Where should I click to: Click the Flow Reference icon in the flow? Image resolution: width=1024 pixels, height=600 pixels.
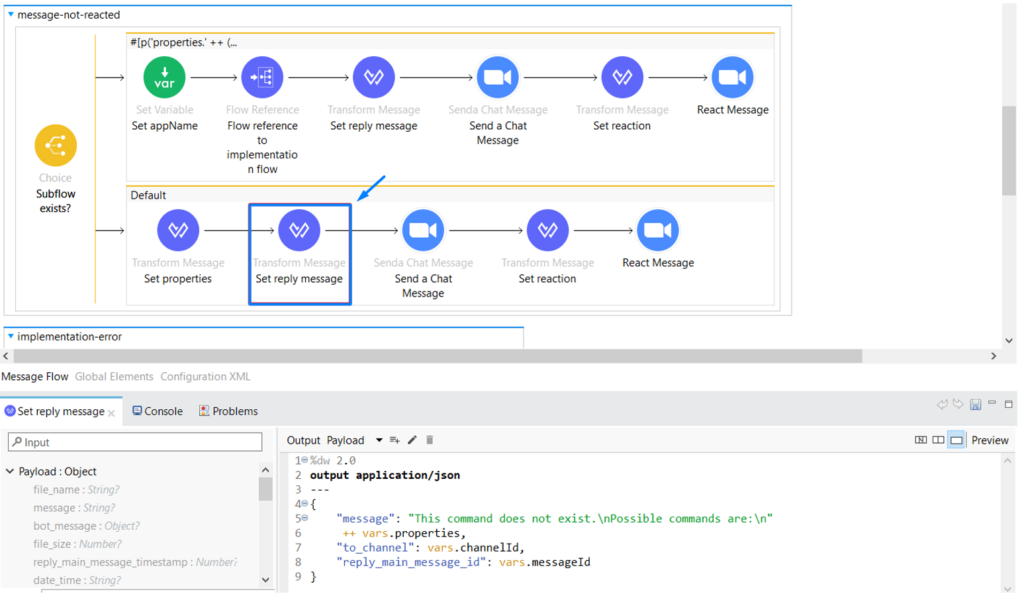pyautogui.click(x=262, y=77)
